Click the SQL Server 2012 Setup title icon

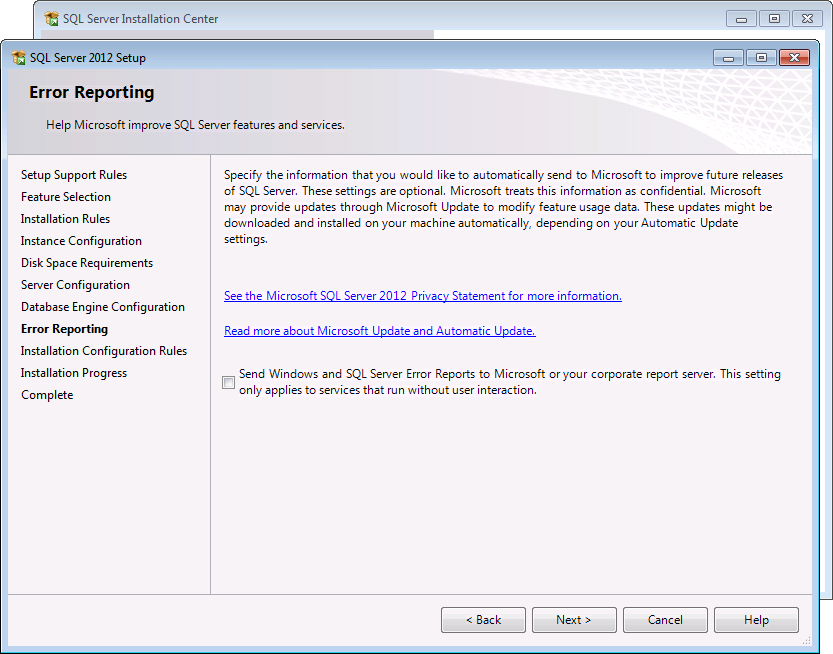tap(19, 57)
